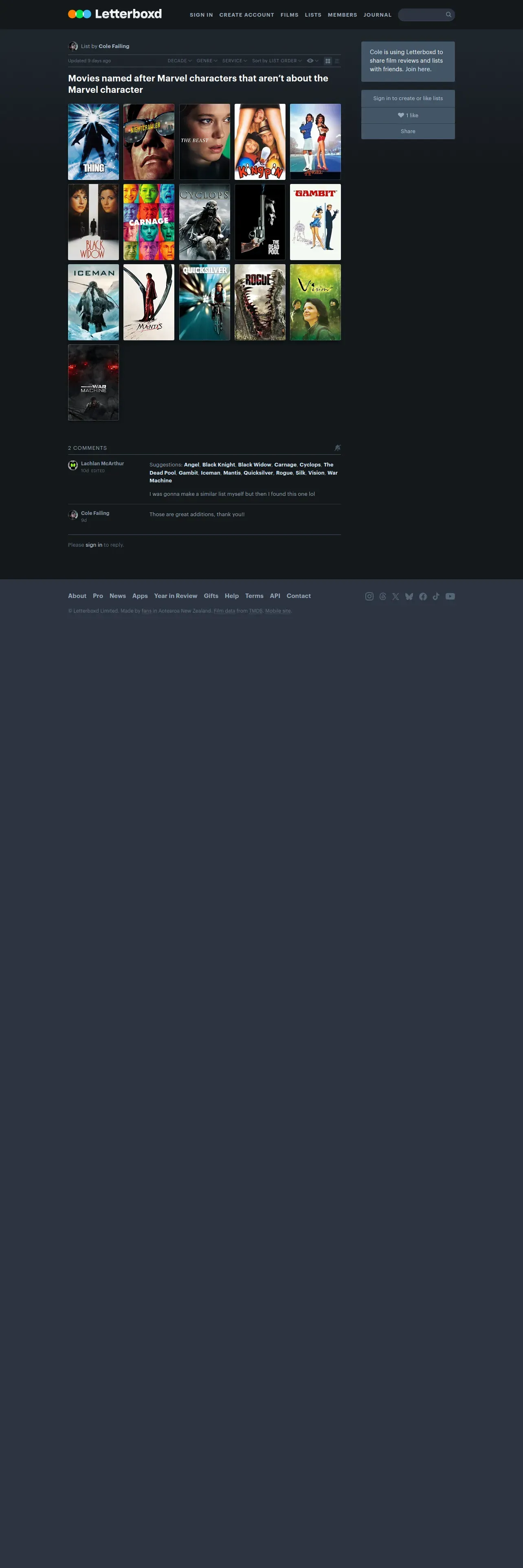Open the Rogue crocodile poster
Image resolution: width=523 pixels, height=1568 pixels.
click(x=260, y=302)
